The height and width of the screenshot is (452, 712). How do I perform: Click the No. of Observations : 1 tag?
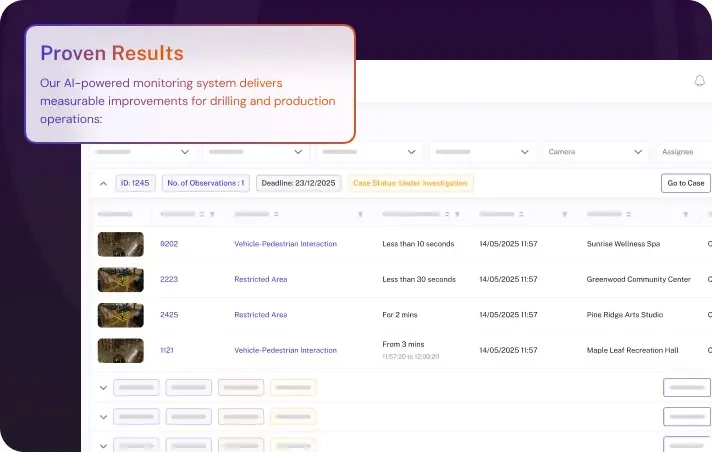pos(206,183)
